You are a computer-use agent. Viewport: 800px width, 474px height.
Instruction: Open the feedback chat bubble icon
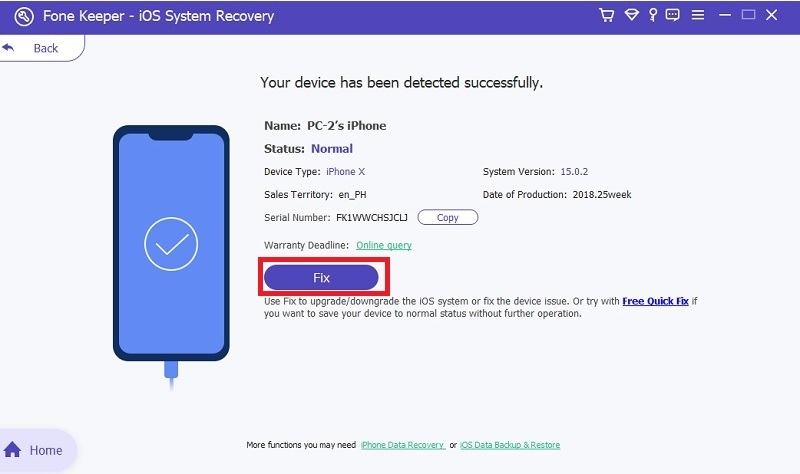(672, 15)
